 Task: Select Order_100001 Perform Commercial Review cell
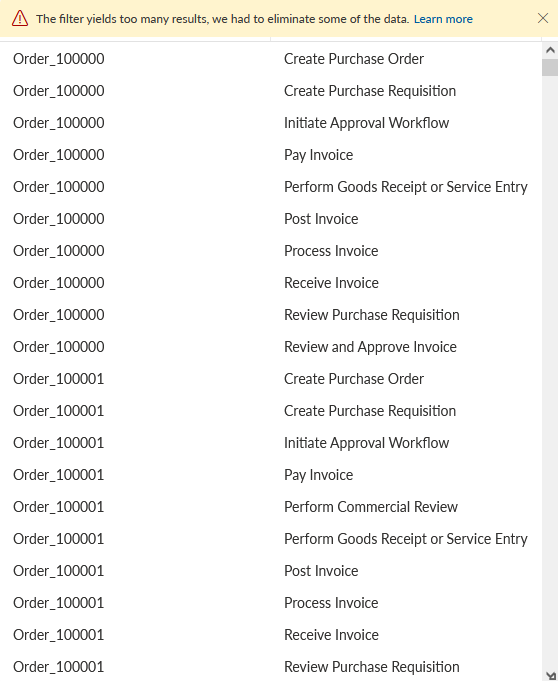point(370,507)
